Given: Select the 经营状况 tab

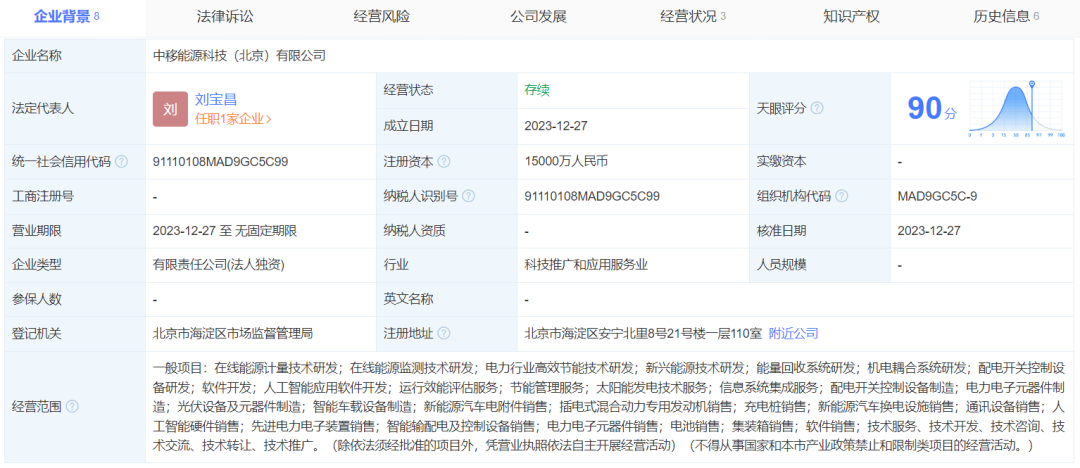Looking at the screenshot, I should [x=692, y=17].
